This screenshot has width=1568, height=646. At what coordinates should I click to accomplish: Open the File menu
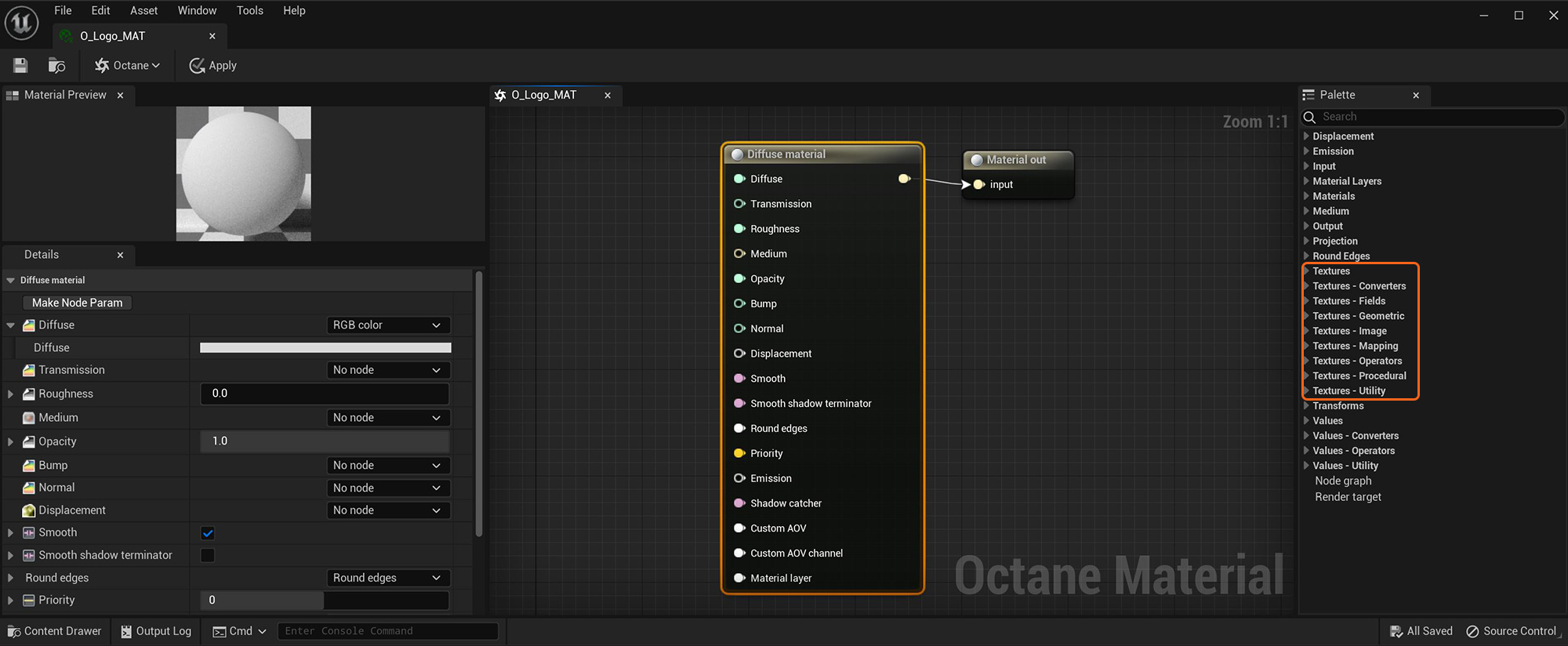(x=63, y=11)
